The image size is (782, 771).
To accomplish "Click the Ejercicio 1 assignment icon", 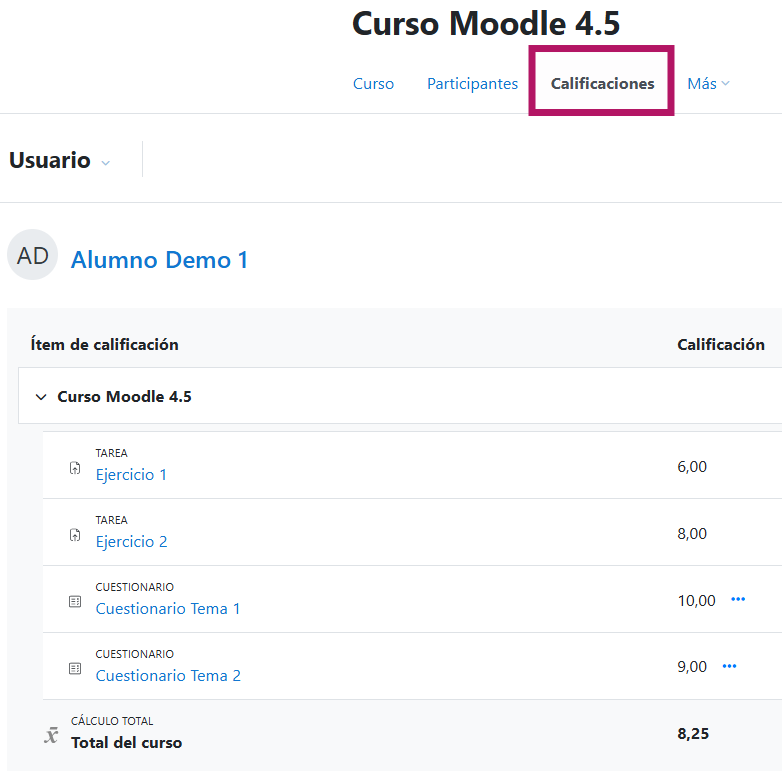I will coord(75,468).
